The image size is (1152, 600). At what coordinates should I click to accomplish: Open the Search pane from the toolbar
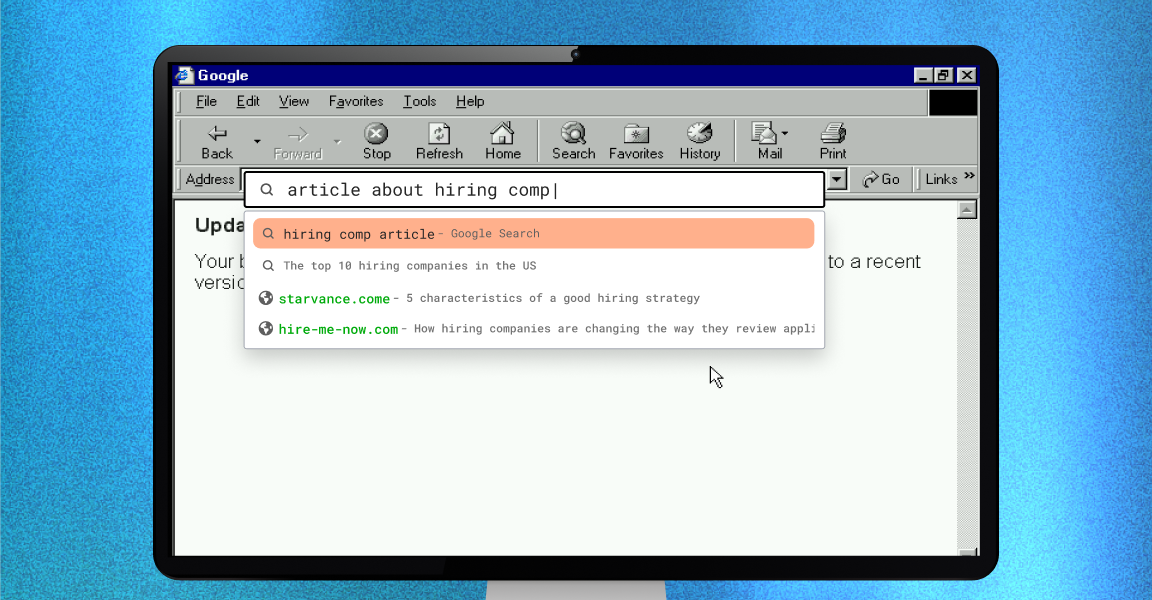pos(573,142)
